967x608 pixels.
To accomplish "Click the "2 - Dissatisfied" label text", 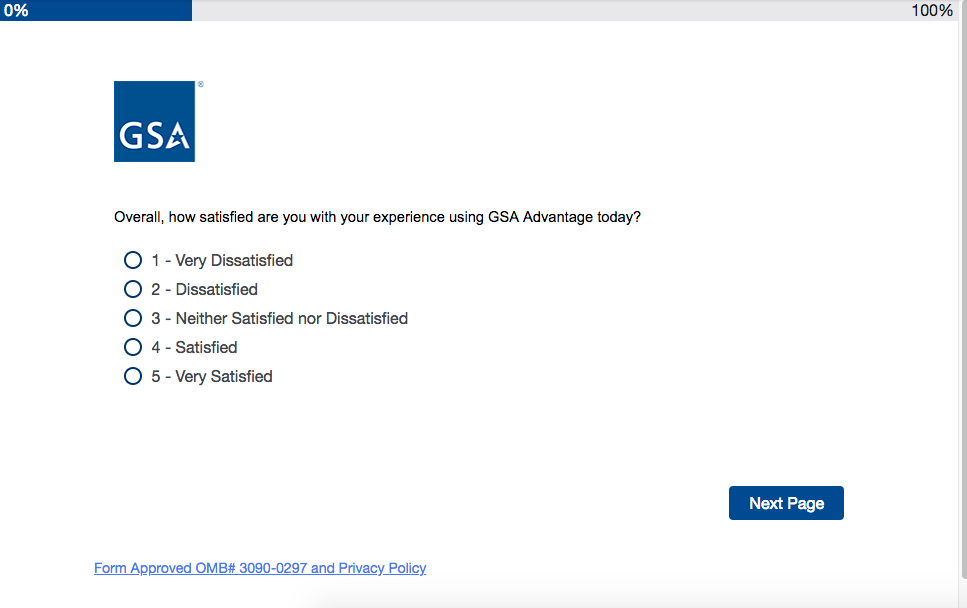I will point(204,289).
